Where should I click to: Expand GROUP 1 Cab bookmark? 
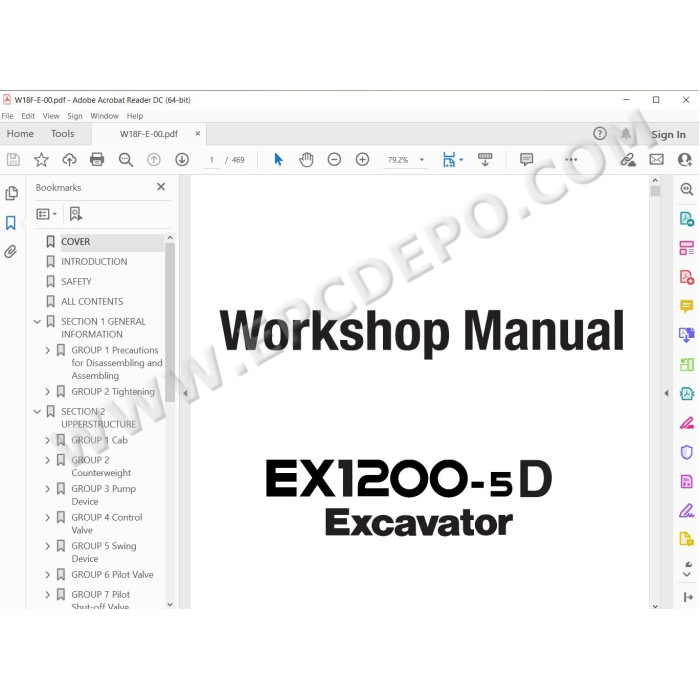(x=48, y=441)
